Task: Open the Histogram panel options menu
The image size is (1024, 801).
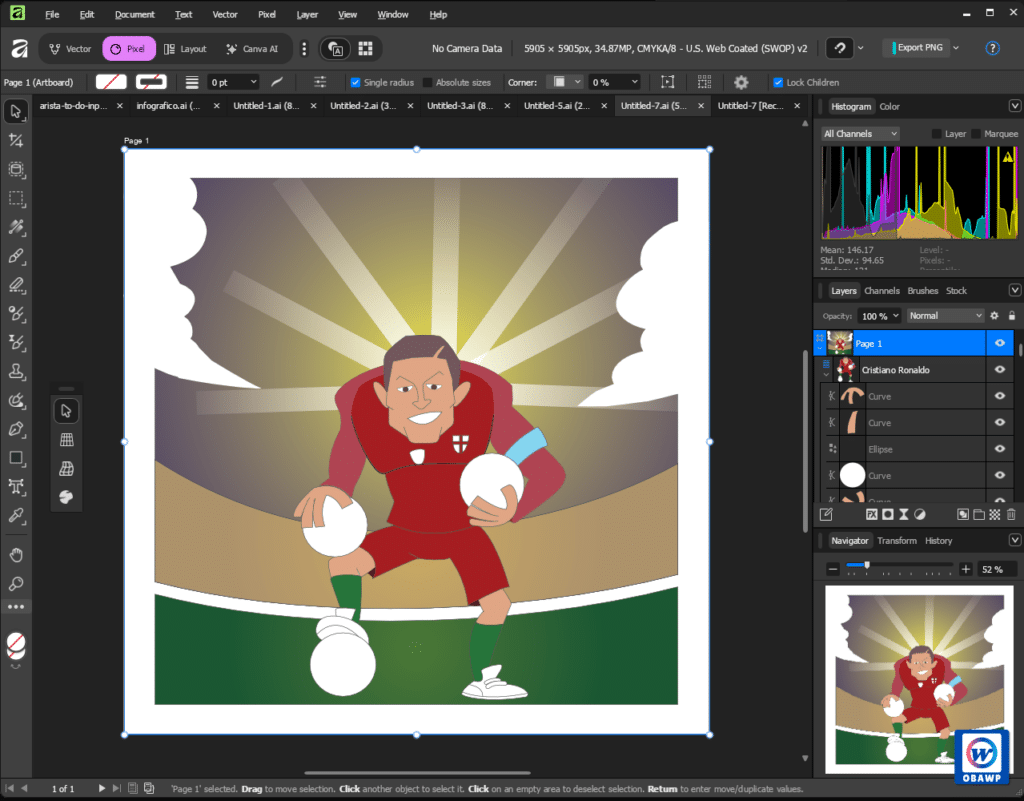Action: coord(1015,106)
